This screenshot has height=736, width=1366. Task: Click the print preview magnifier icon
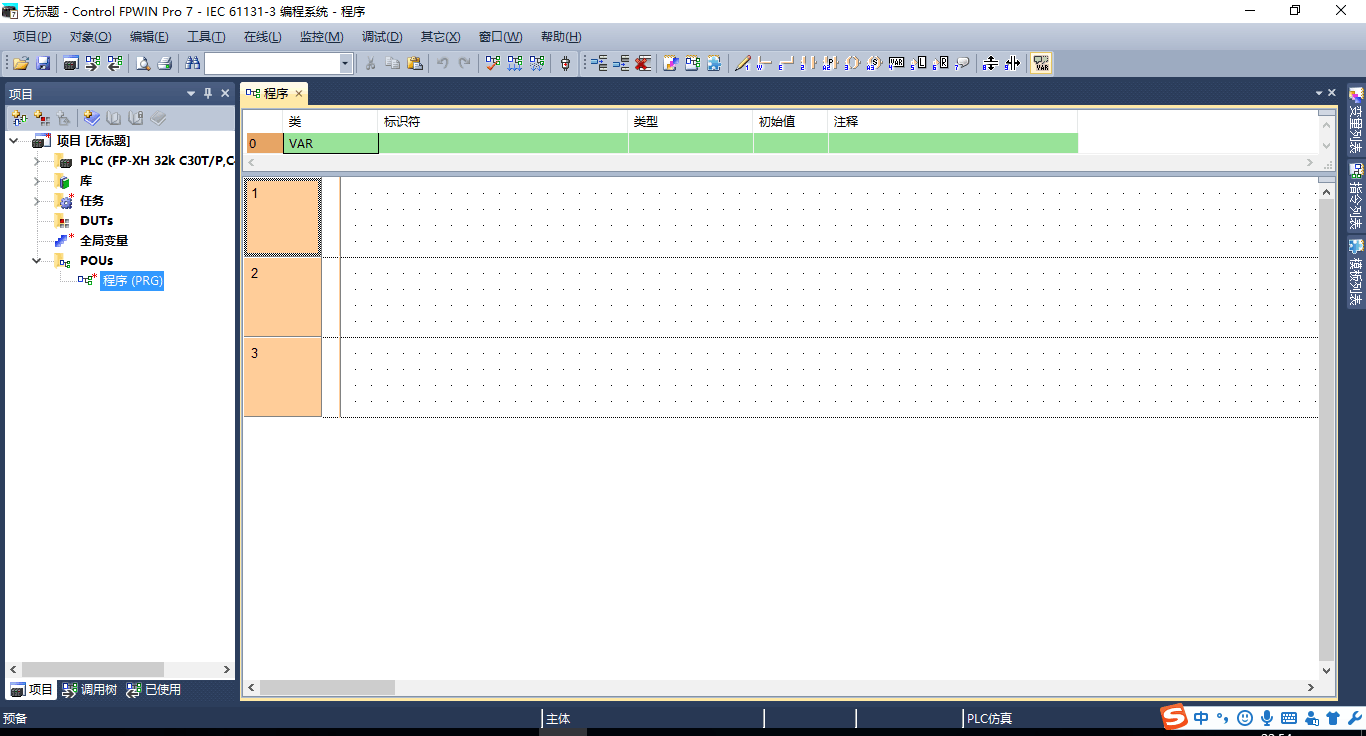coord(143,63)
